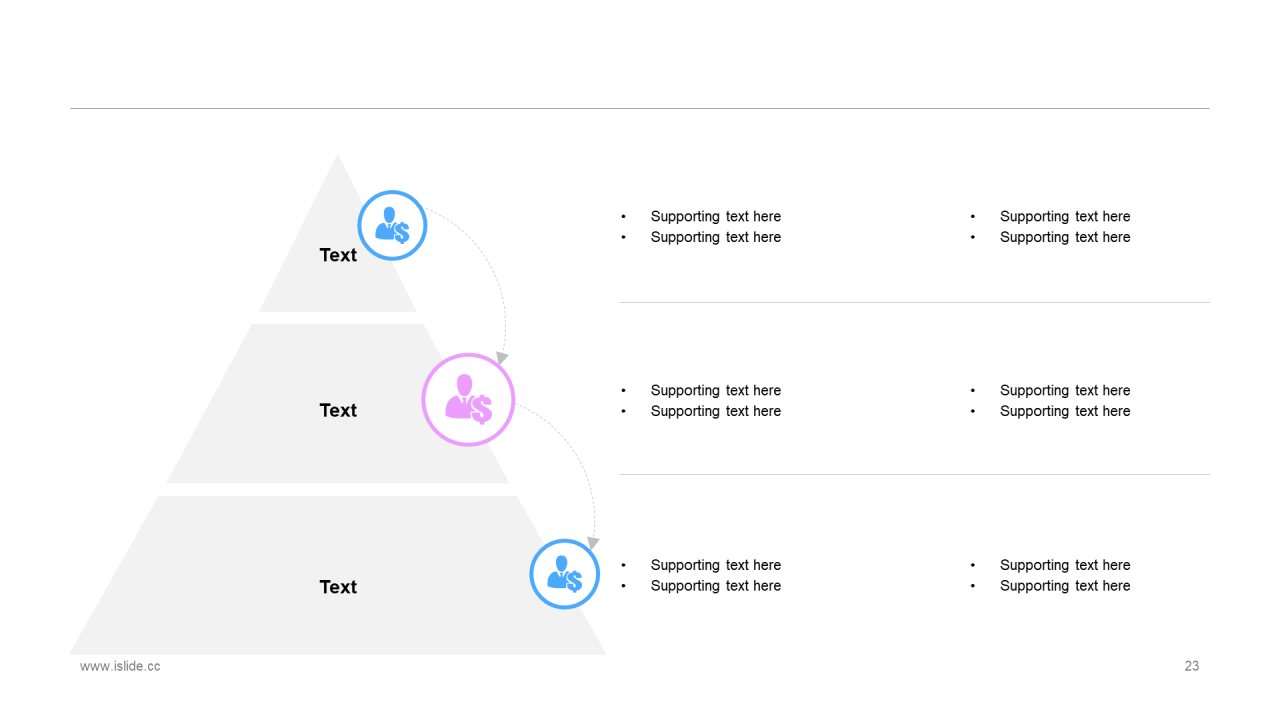Click the left supporting text block in the middle row
Image resolution: width=1280 pixels, height=720 pixels.
tap(715, 401)
